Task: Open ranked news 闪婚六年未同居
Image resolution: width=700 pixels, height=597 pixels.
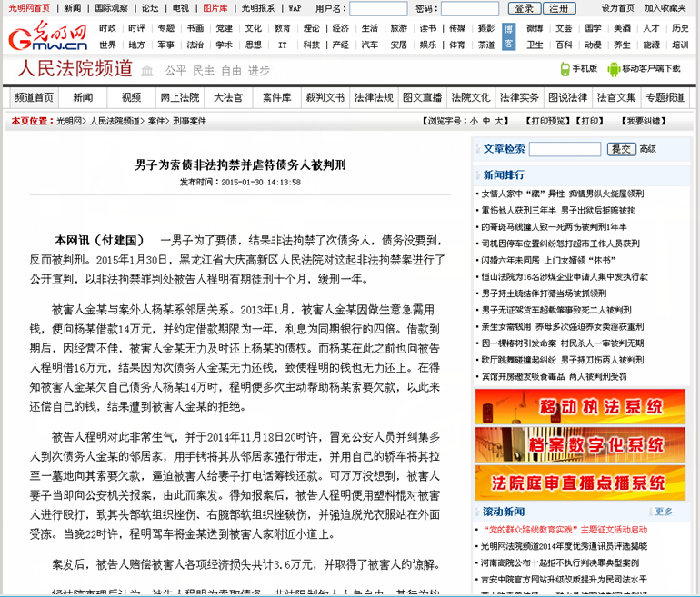Action: pos(548,260)
